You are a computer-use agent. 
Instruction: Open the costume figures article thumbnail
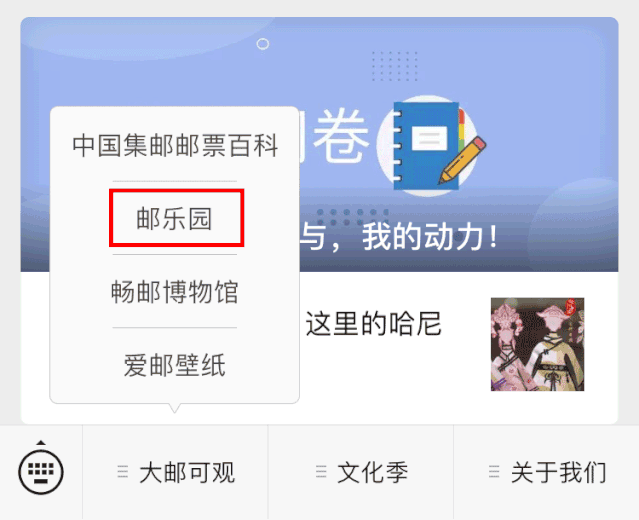[x=537, y=344]
